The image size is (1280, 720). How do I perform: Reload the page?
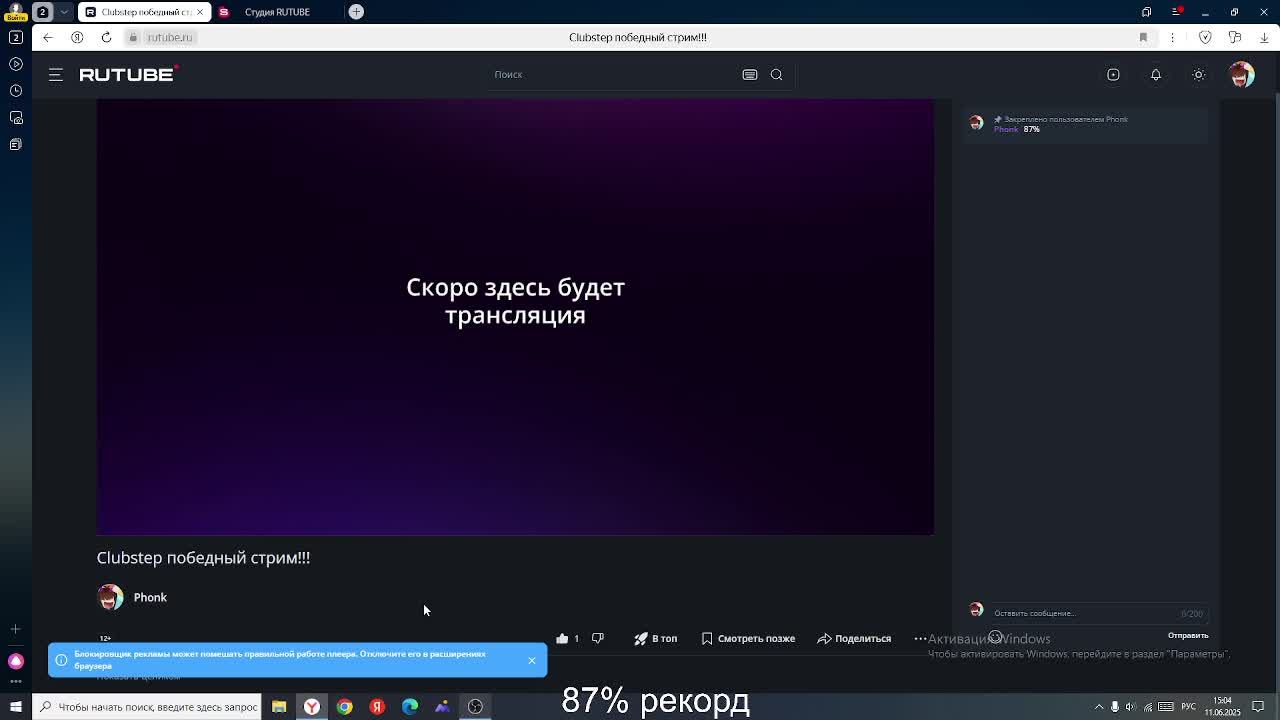[x=106, y=37]
